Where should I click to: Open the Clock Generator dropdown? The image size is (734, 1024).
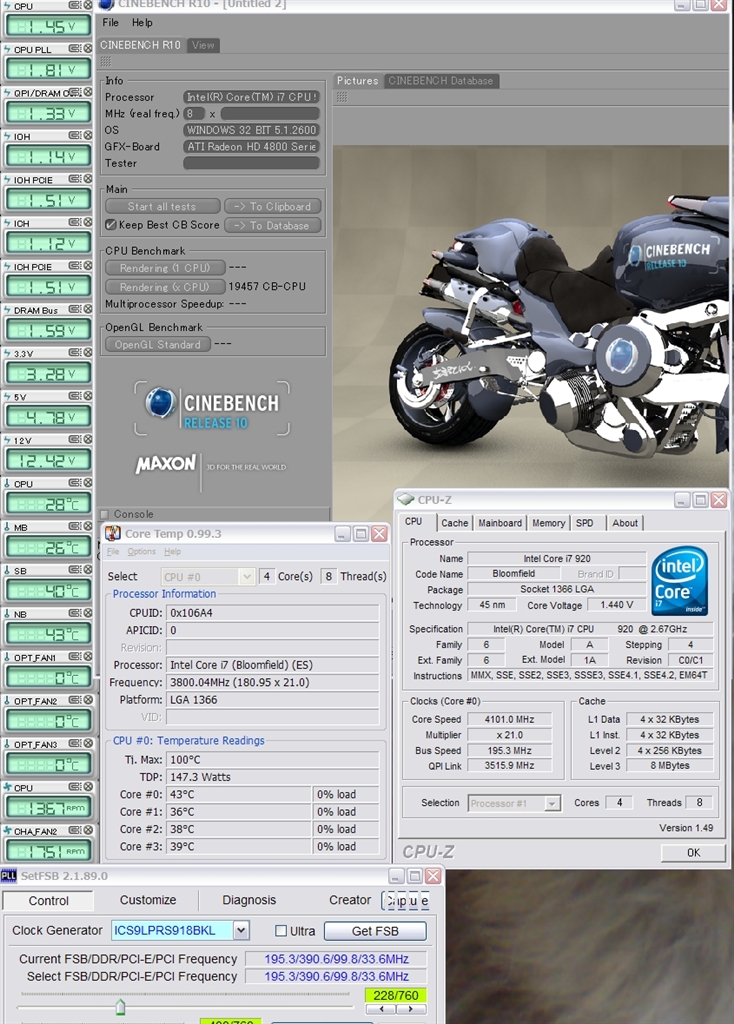point(241,931)
